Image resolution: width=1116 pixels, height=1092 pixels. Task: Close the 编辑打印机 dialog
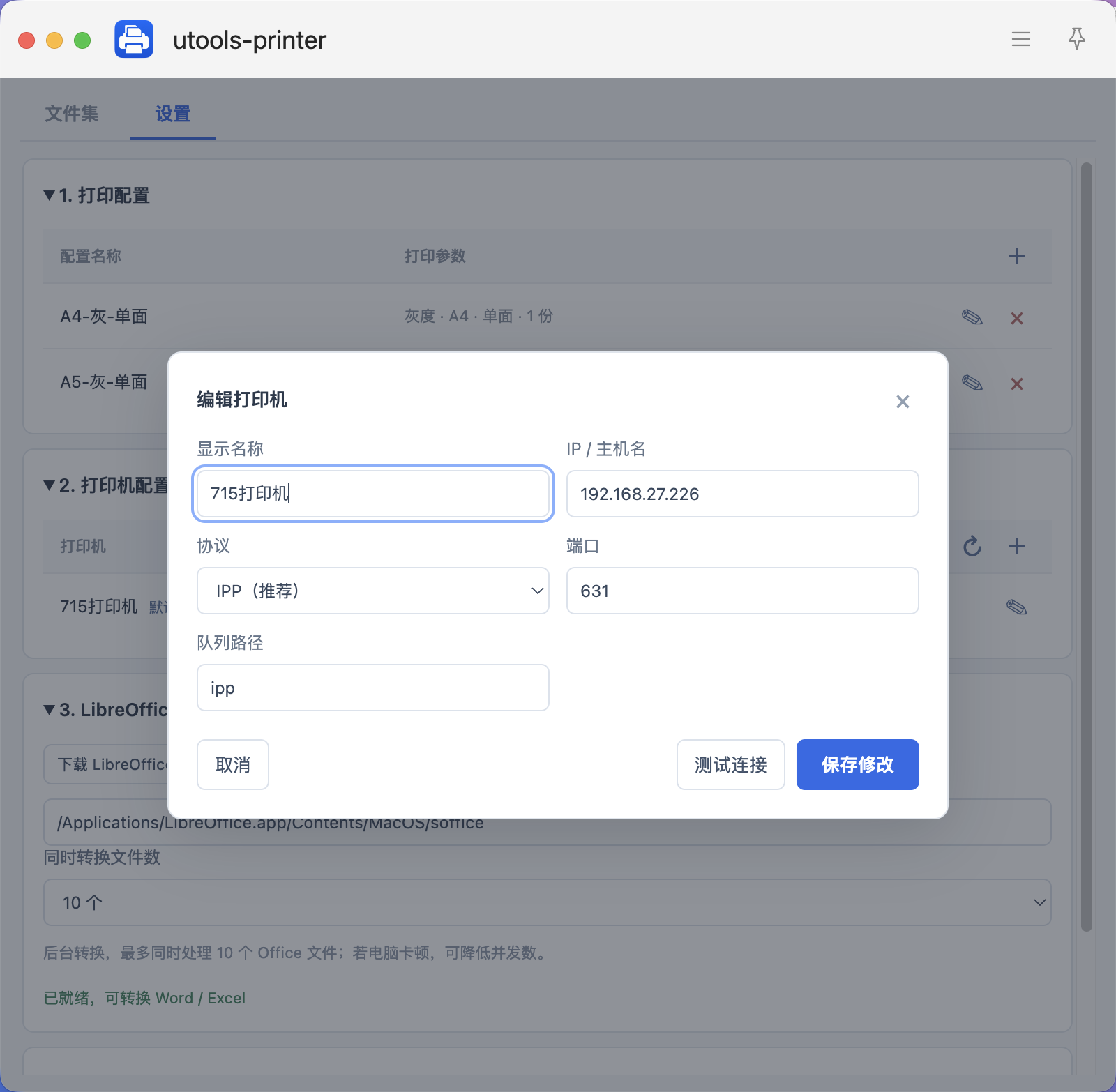point(903,402)
